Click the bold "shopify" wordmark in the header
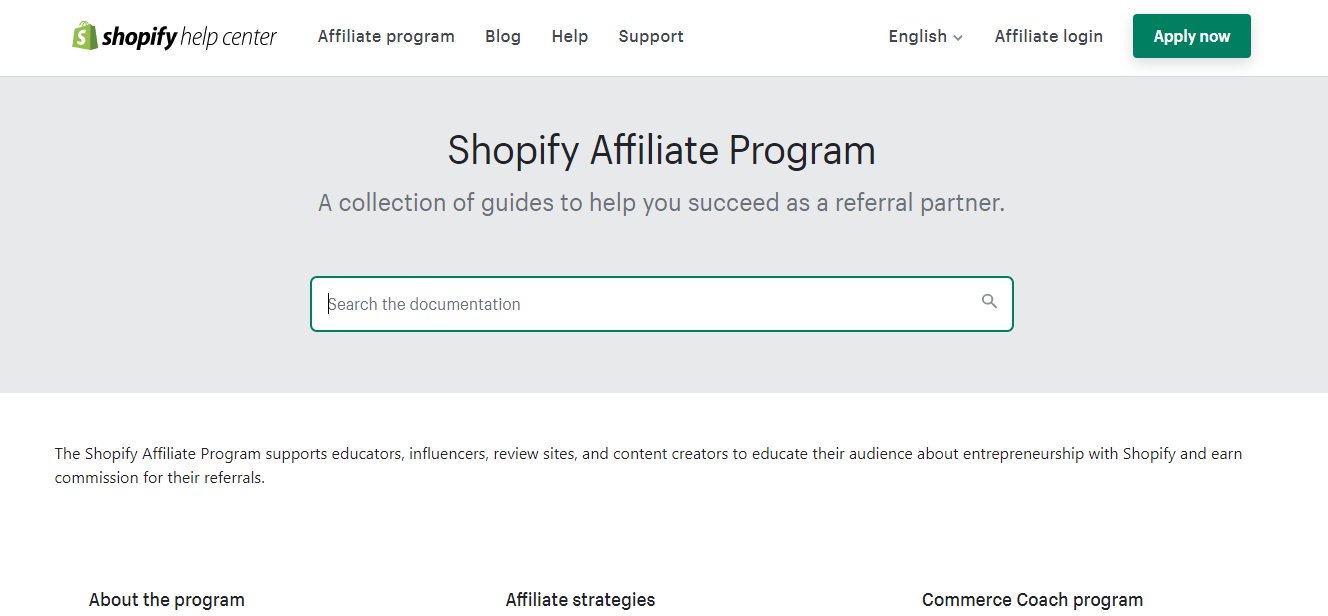Screen dimensions: 1328x616 coord(139,38)
